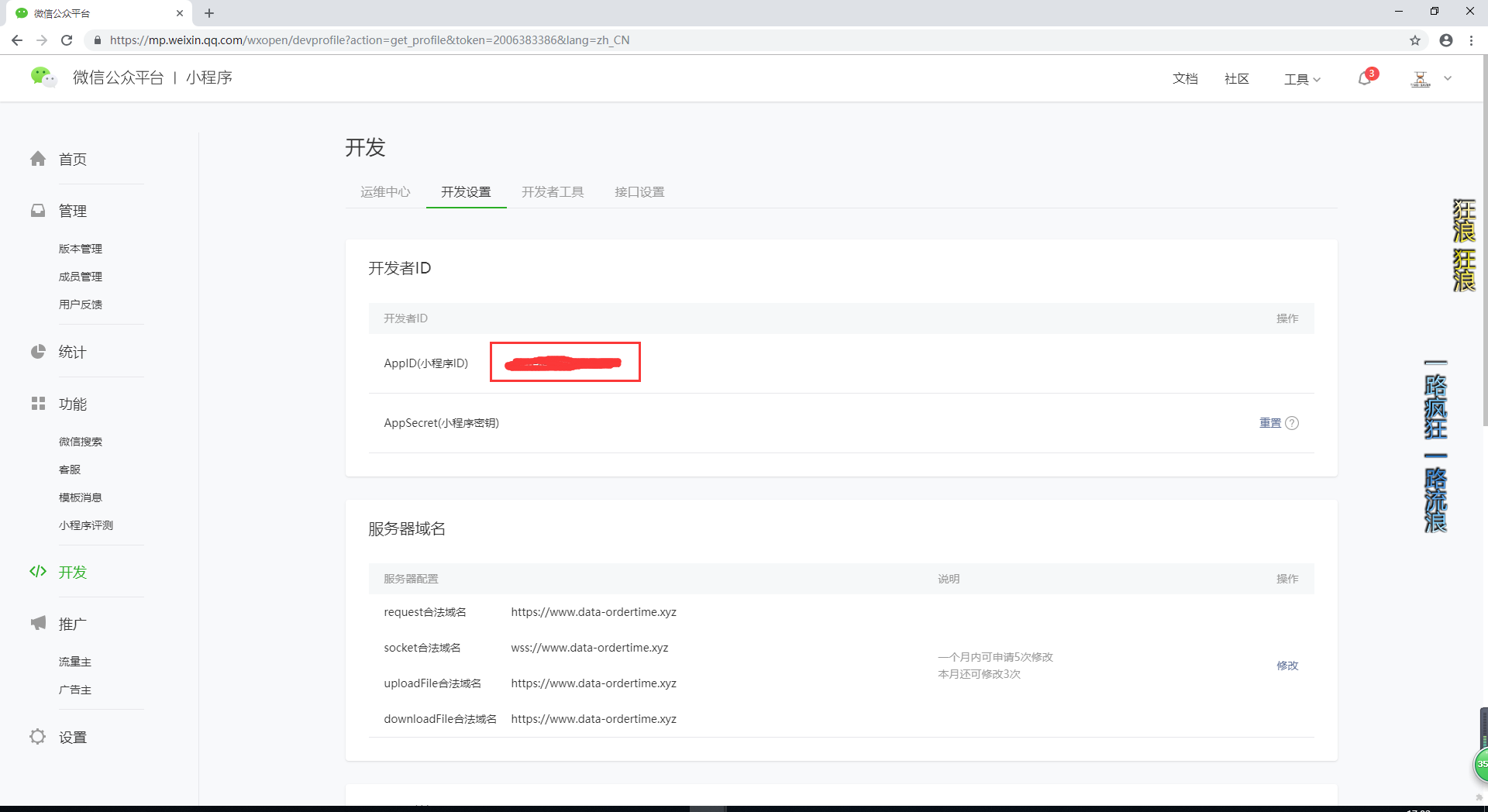Open the Chrome profile icon
The height and width of the screenshot is (812, 1488).
(x=1446, y=40)
